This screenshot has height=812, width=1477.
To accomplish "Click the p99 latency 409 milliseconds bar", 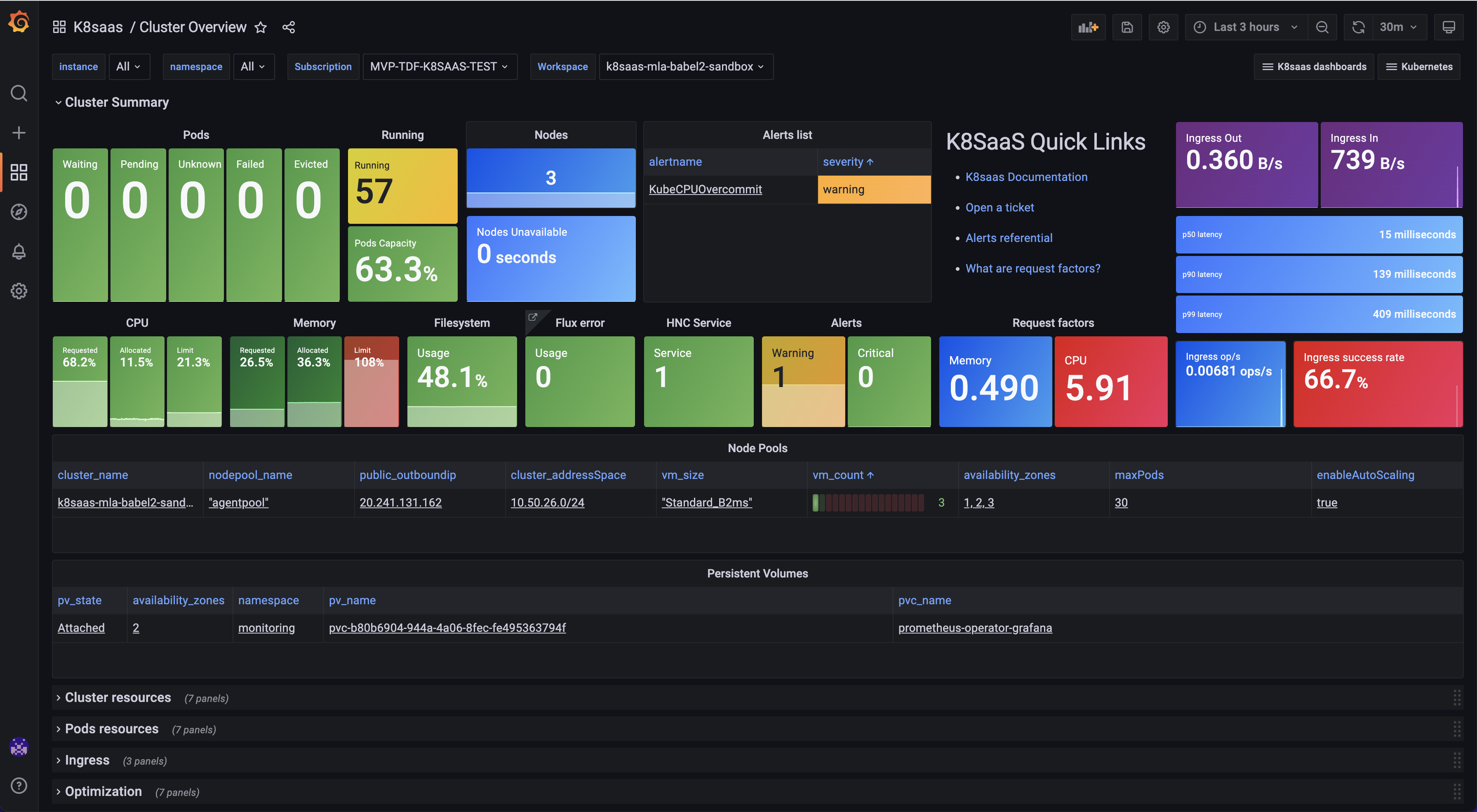I will [1319, 314].
